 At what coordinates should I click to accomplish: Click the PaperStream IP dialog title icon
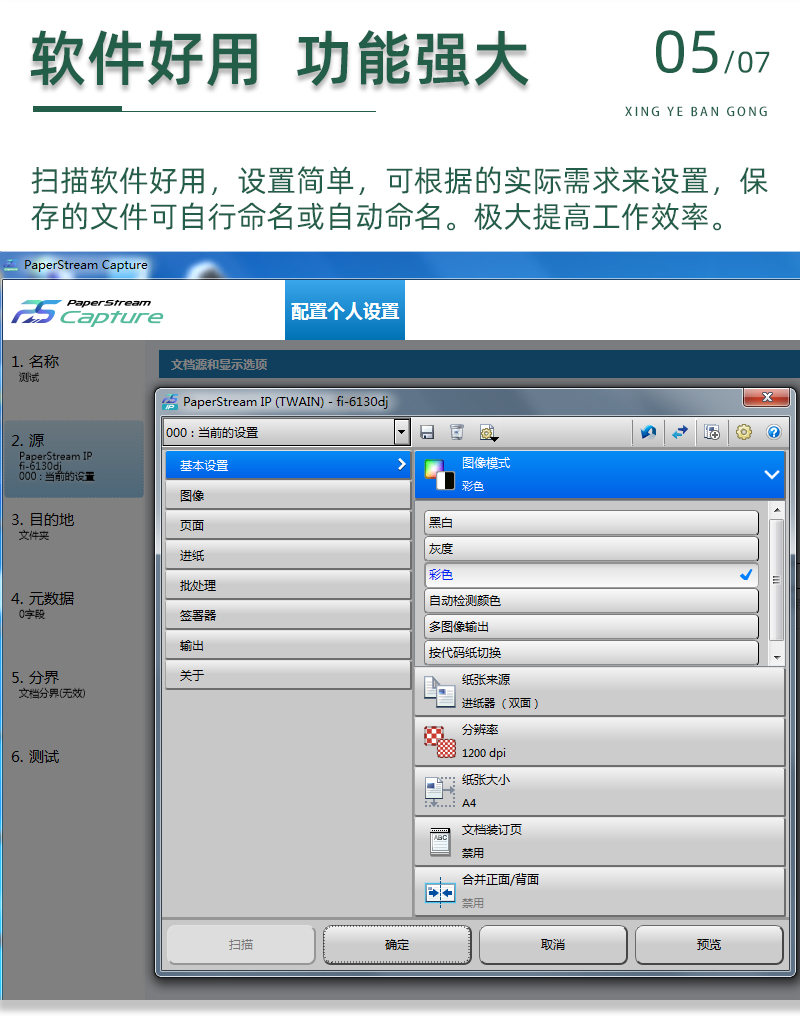click(x=170, y=401)
